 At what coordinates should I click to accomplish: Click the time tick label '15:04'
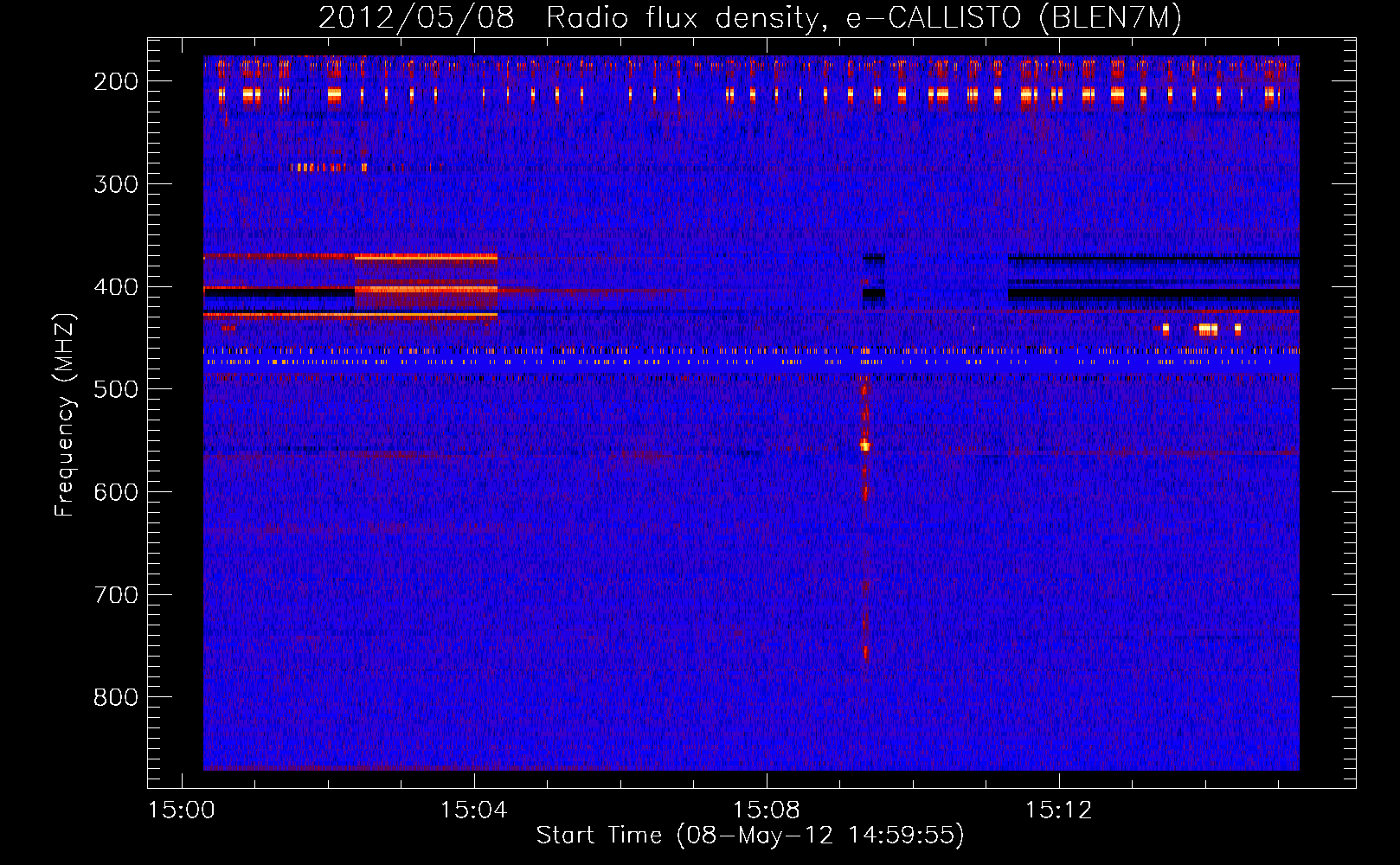click(473, 811)
